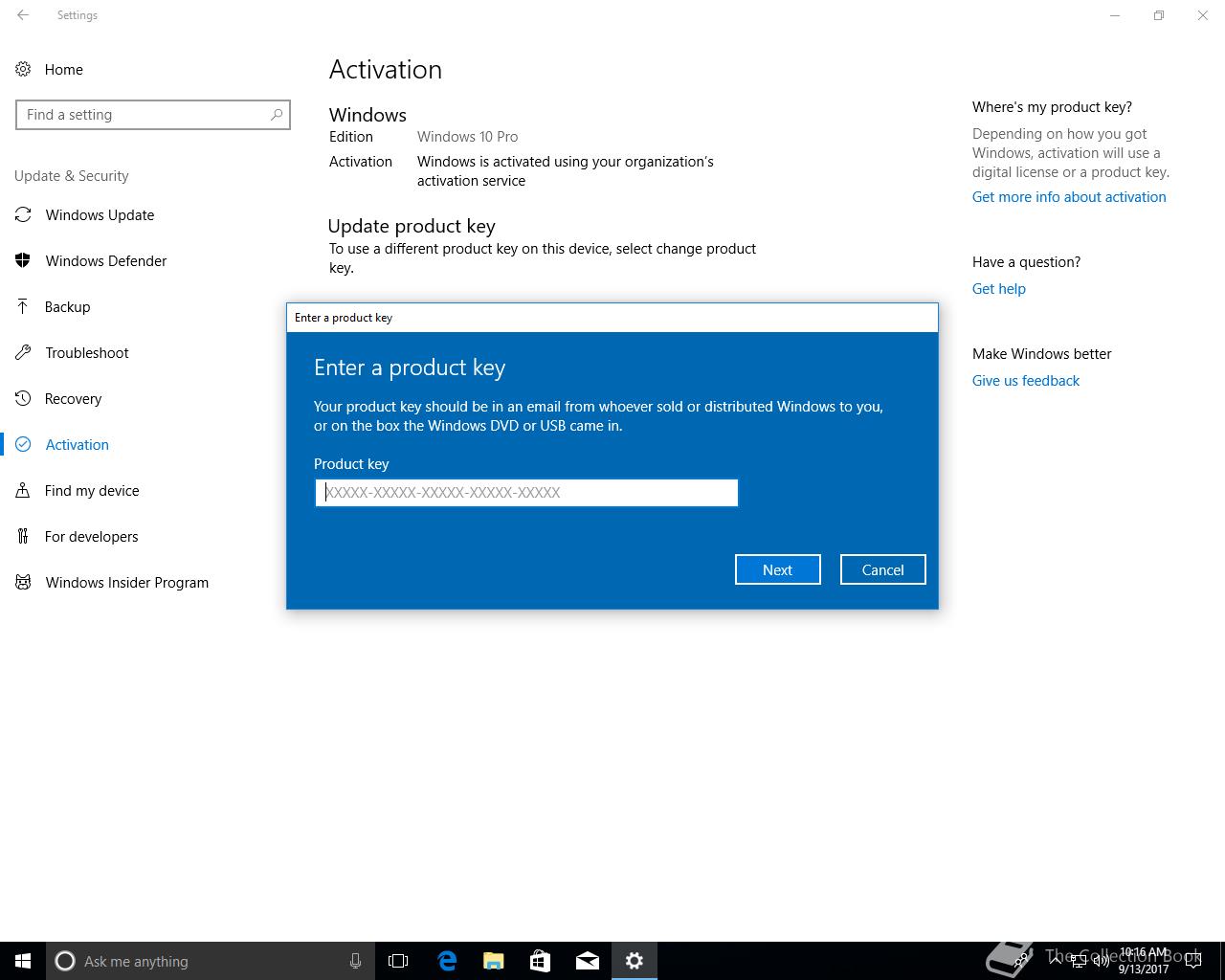Cancel the Enter a product key dialog
This screenshot has height=980, width=1225.
pyautogui.click(x=882, y=569)
